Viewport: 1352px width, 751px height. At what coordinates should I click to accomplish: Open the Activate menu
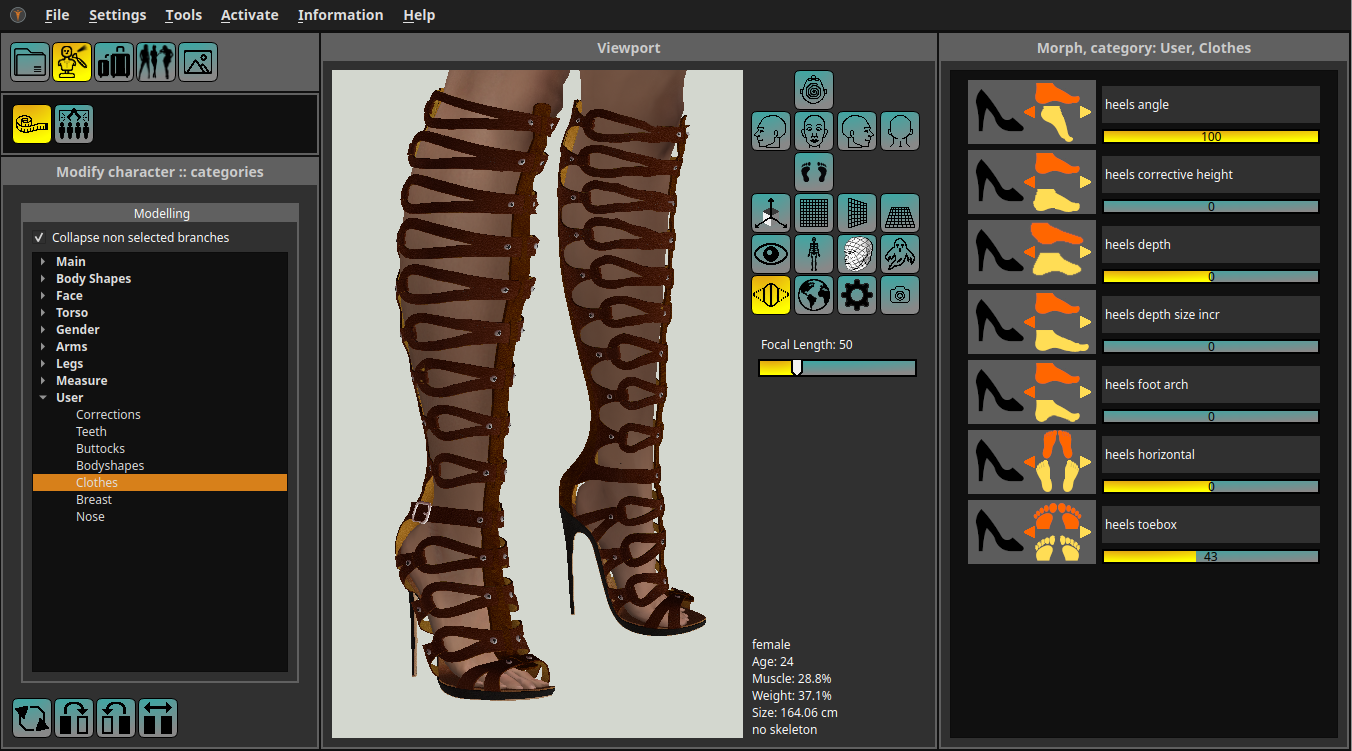pyautogui.click(x=249, y=15)
